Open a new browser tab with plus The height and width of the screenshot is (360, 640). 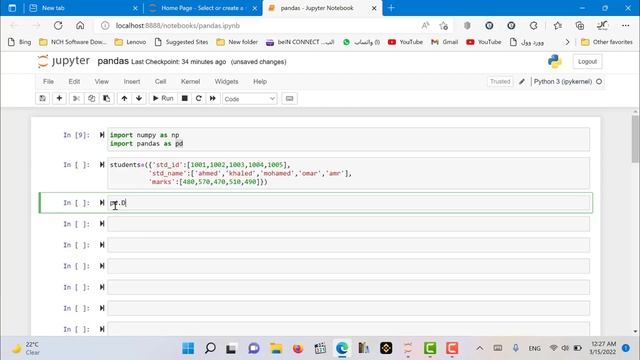coord(391,8)
